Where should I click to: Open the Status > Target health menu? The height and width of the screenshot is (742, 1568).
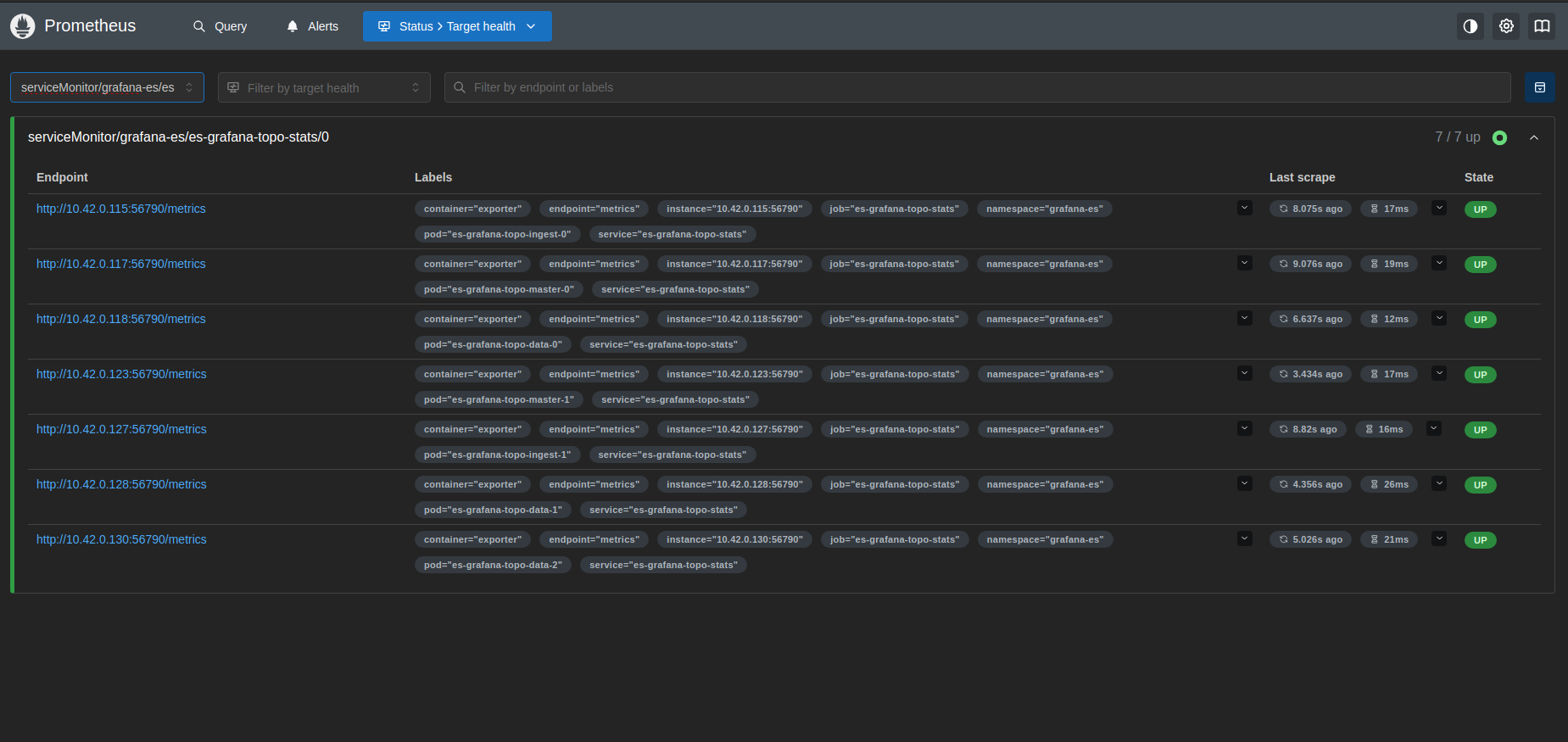pos(457,26)
